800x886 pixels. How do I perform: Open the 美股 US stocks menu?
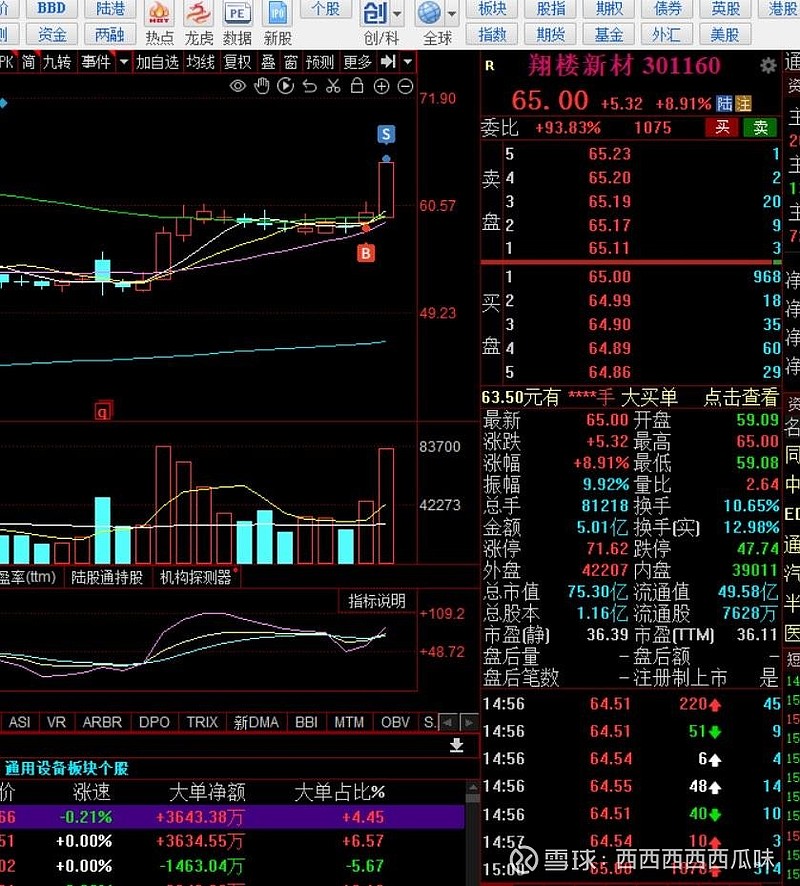point(725,35)
